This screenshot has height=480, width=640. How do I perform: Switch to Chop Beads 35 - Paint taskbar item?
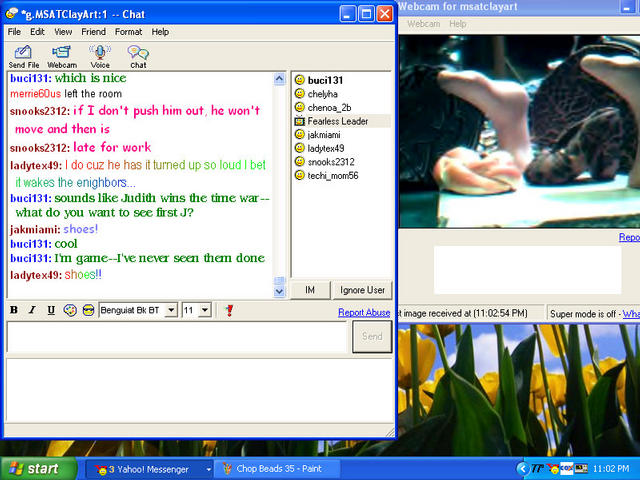[277, 469]
